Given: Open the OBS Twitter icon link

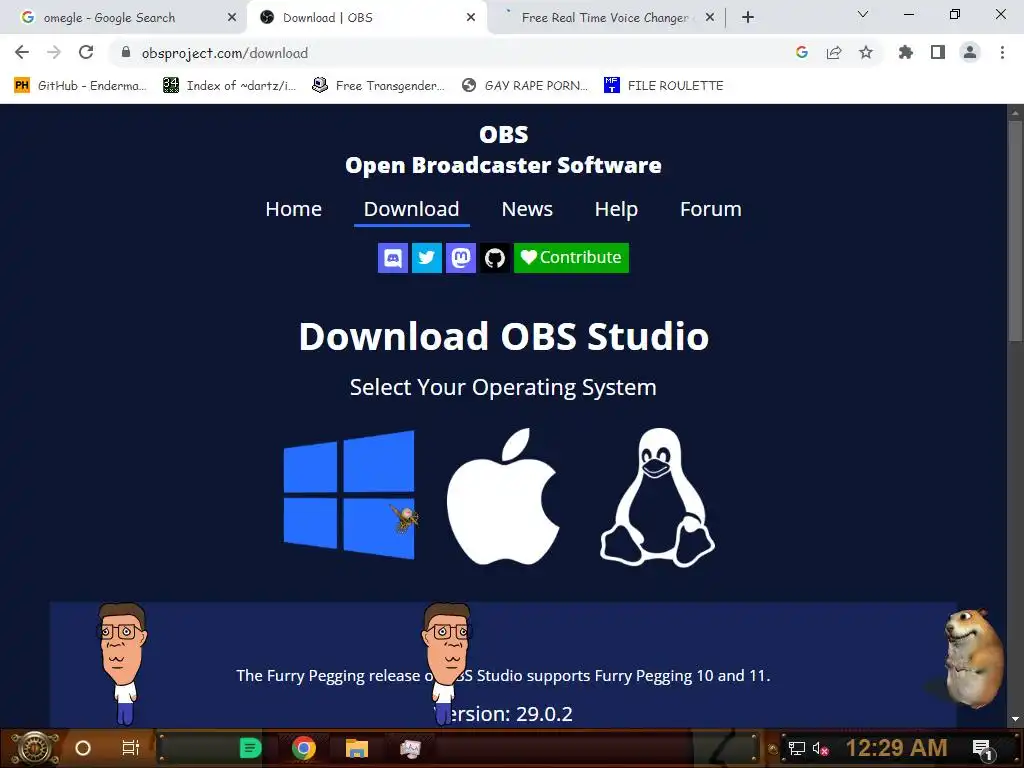Looking at the screenshot, I should [427, 258].
